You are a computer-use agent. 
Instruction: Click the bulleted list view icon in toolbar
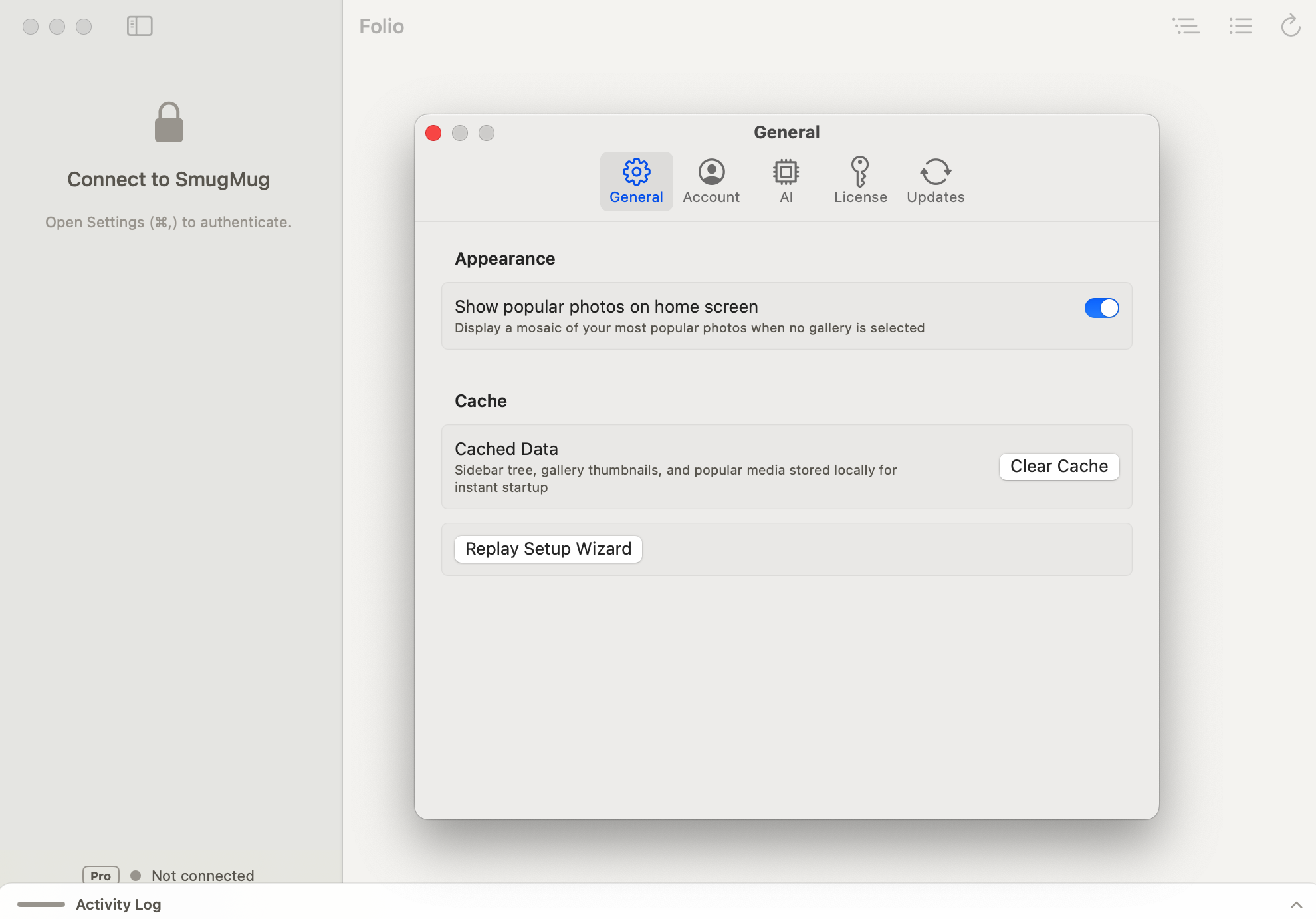click(x=1240, y=26)
